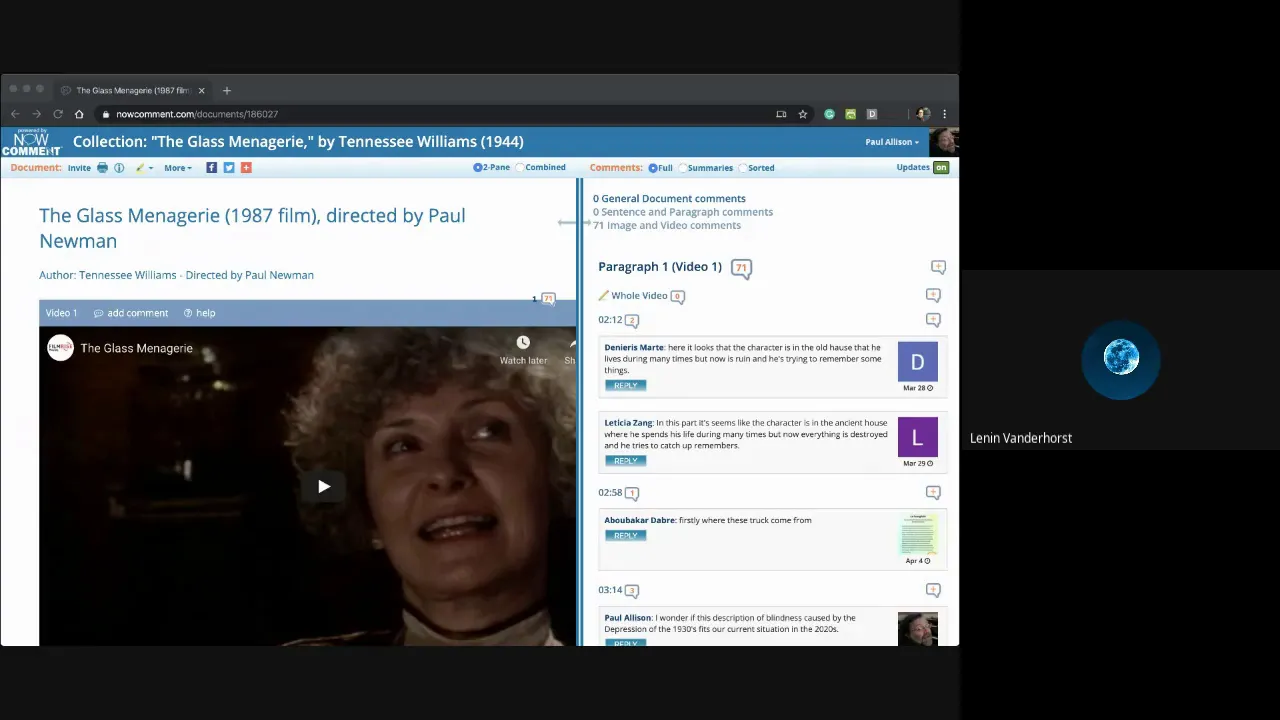Open the highlighter pencil dropdown
Viewport: 1280px width, 720px height.
(x=144, y=168)
